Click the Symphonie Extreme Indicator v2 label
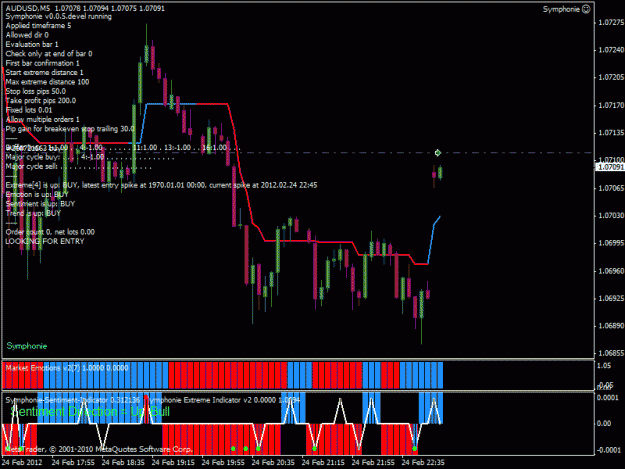This screenshot has width=625, height=469. coord(224,400)
